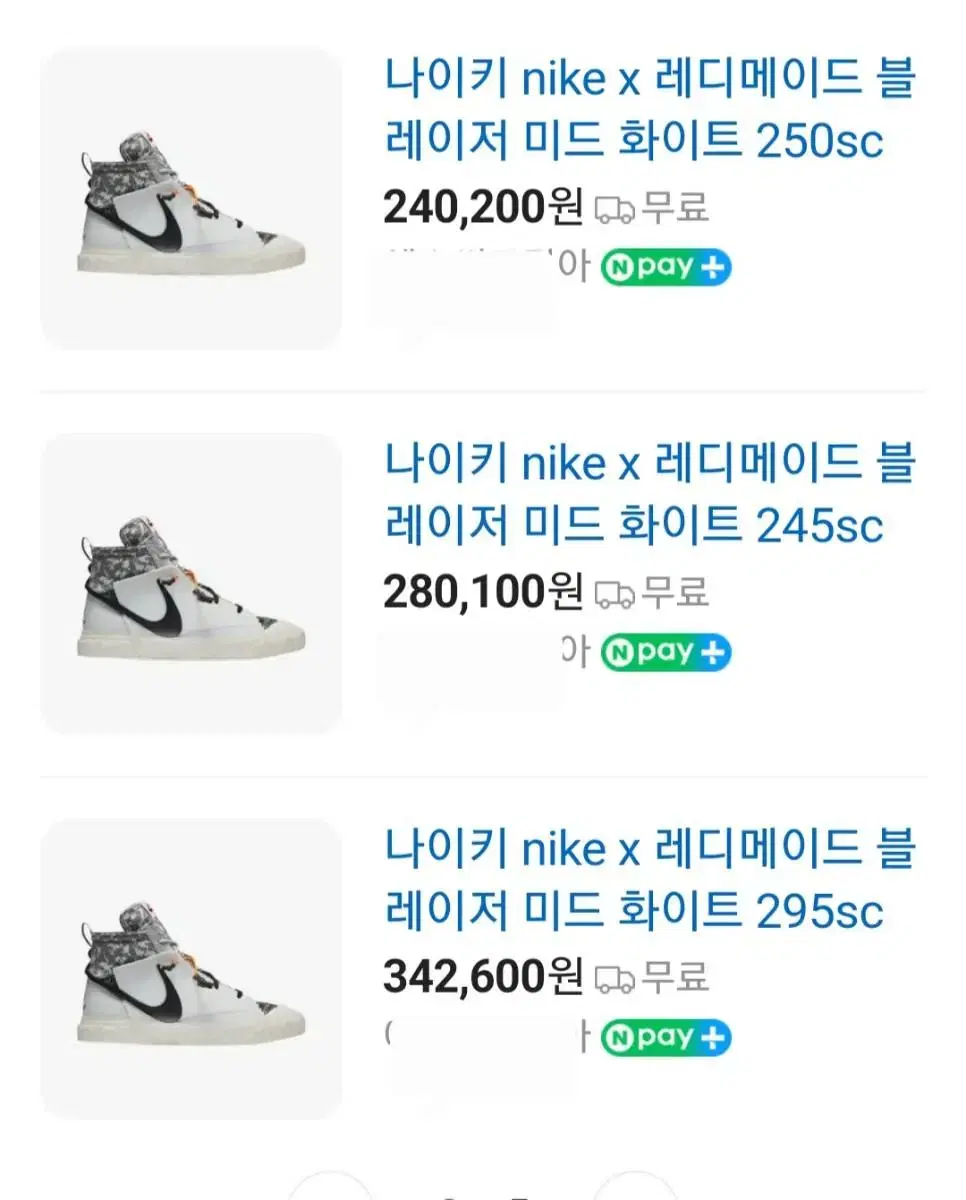Click the Npay+ badge on second listing
Screen dimensions: 966x1200
[x=666, y=653]
